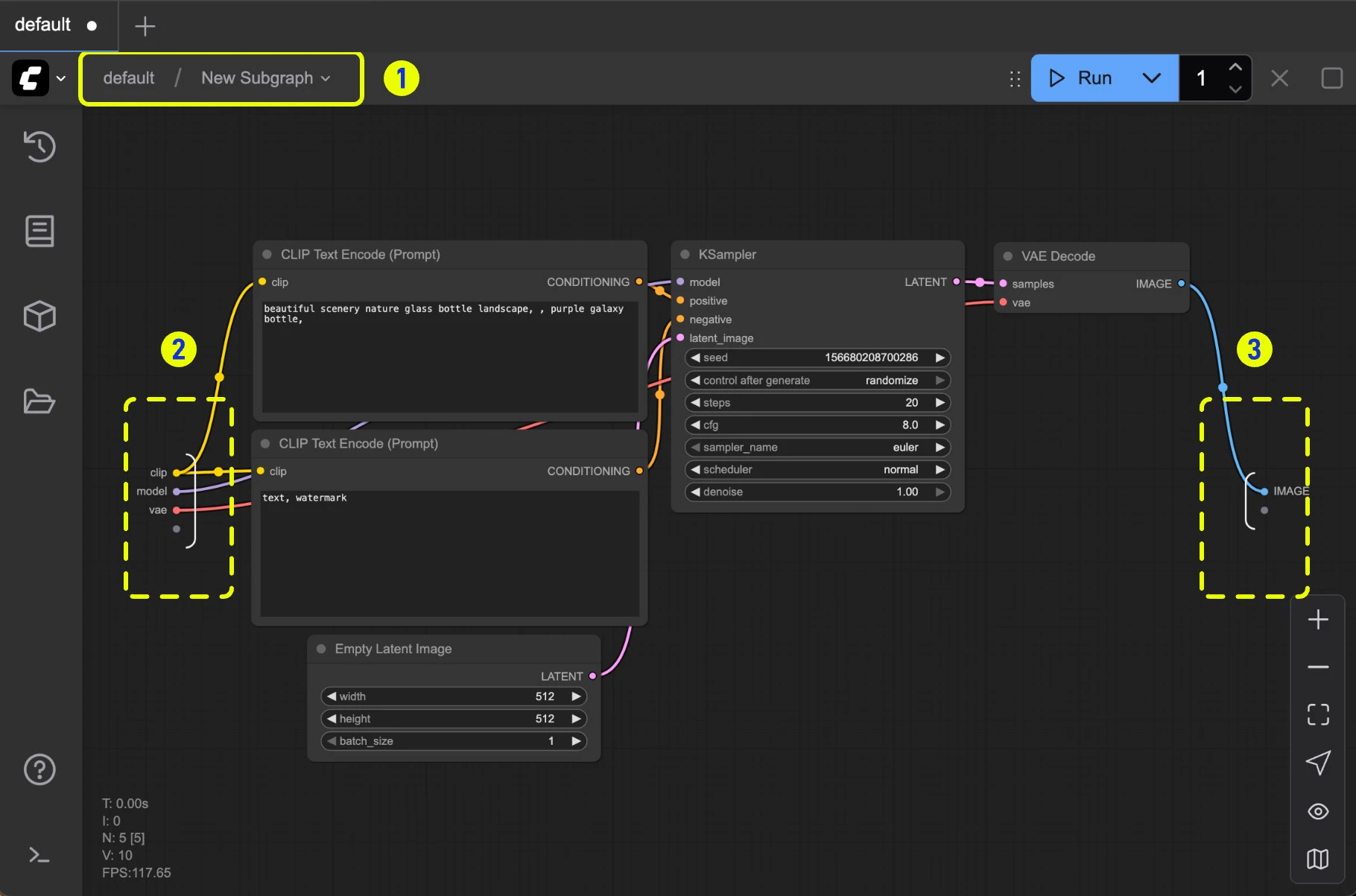Screen dimensions: 1356x896
Task: Open the workflows browser sidebar
Action: [39, 402]
